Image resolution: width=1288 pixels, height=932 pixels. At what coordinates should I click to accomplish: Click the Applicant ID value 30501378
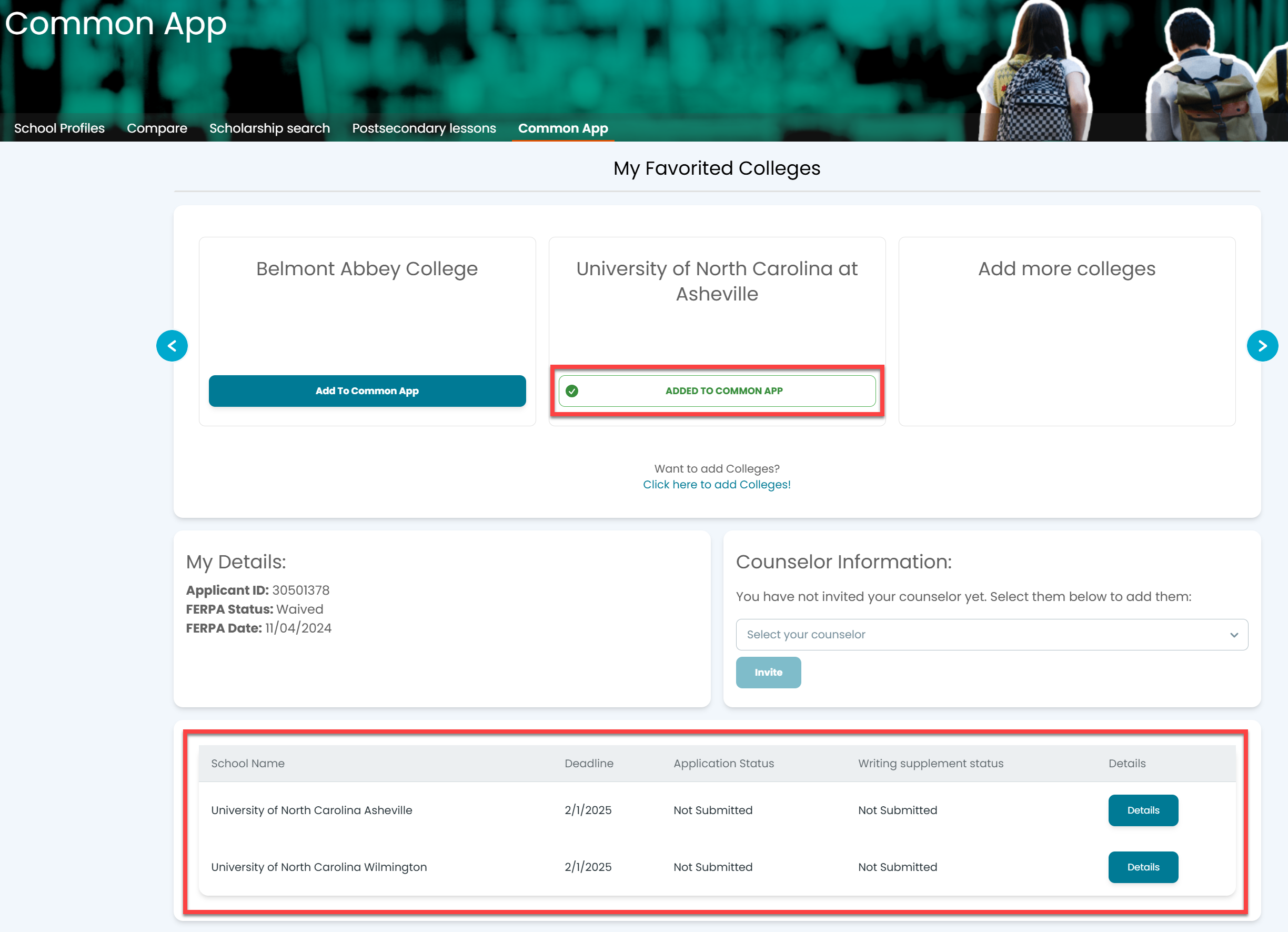[x=300, y=590]
